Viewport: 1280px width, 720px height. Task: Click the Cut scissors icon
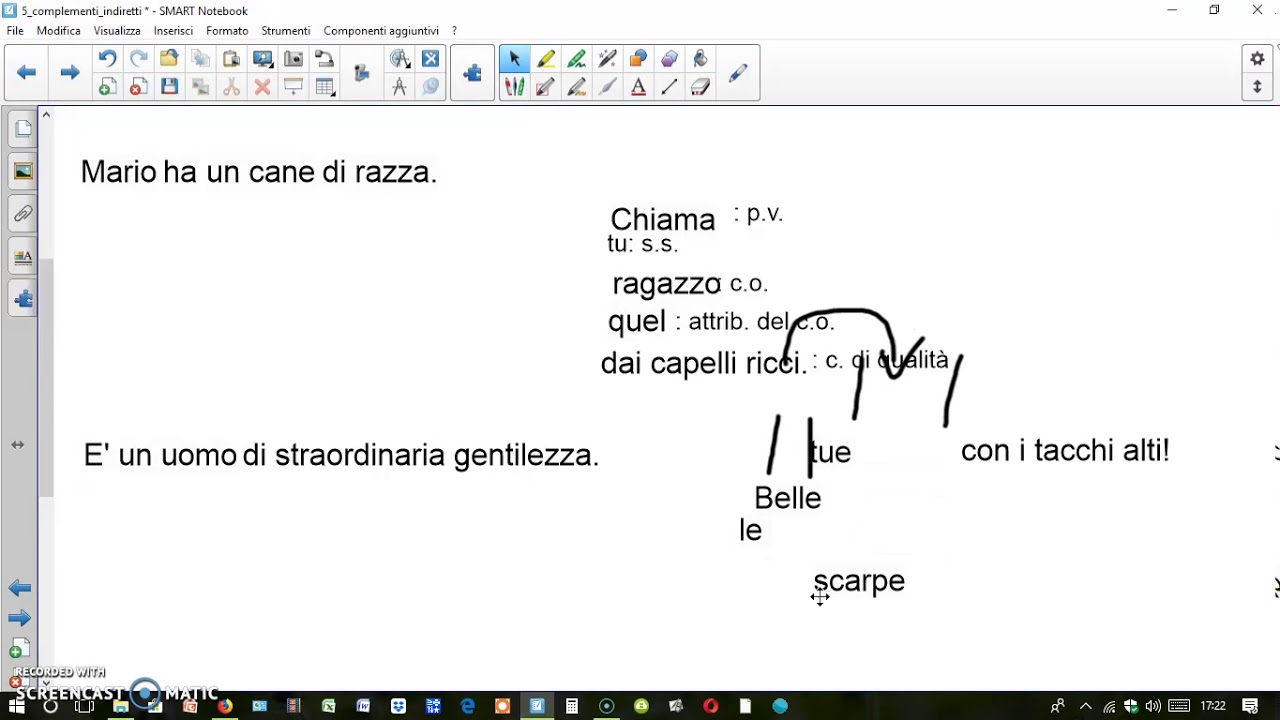coord(231,87)
